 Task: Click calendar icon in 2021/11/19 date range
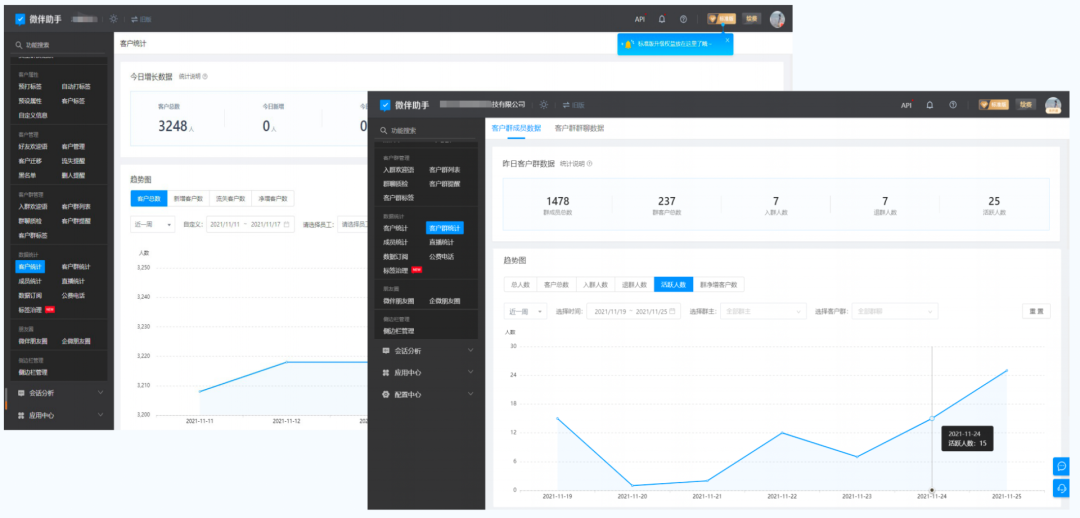click(x=673, y=312)
